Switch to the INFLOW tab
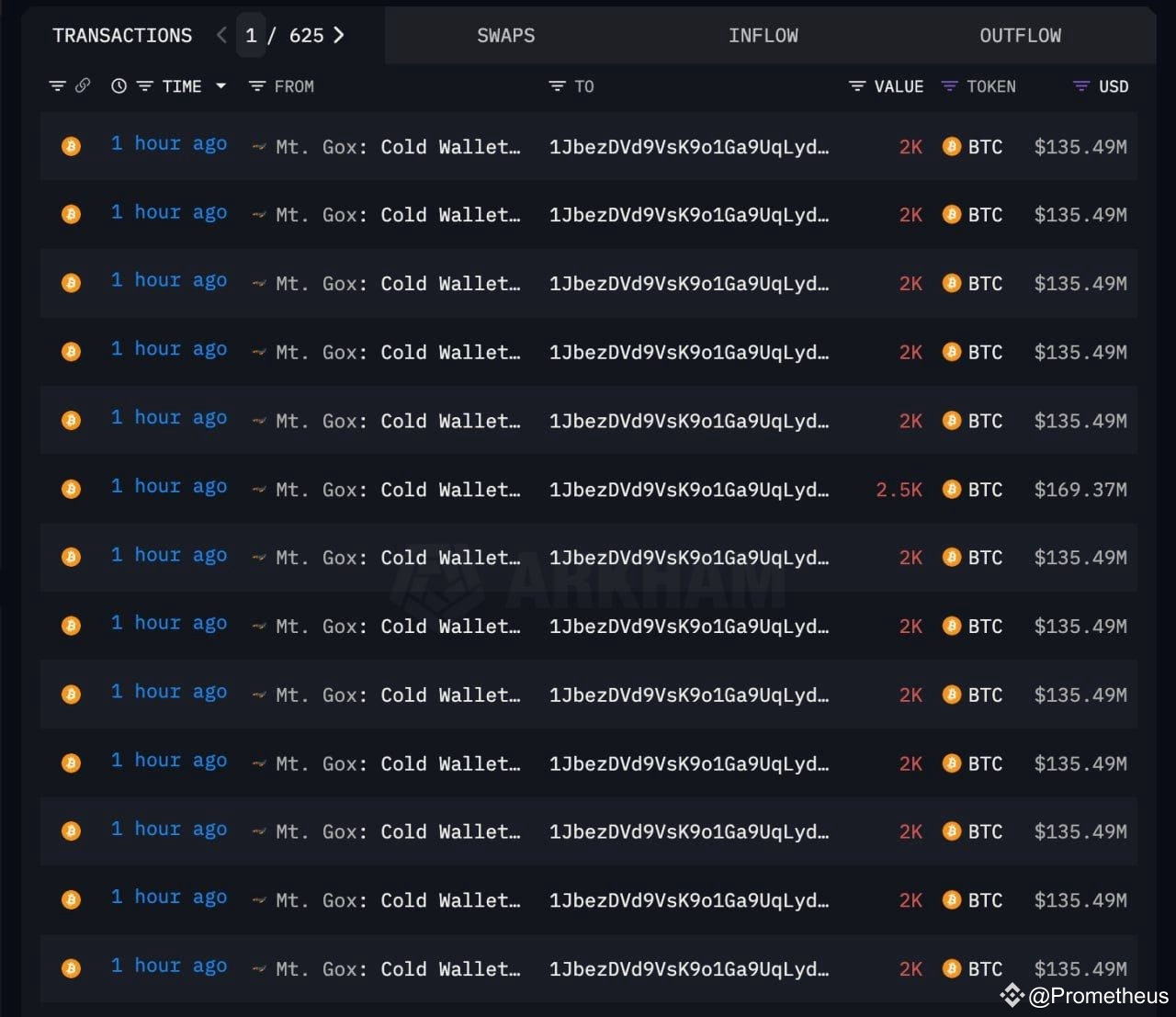 [x=763, y=36]
